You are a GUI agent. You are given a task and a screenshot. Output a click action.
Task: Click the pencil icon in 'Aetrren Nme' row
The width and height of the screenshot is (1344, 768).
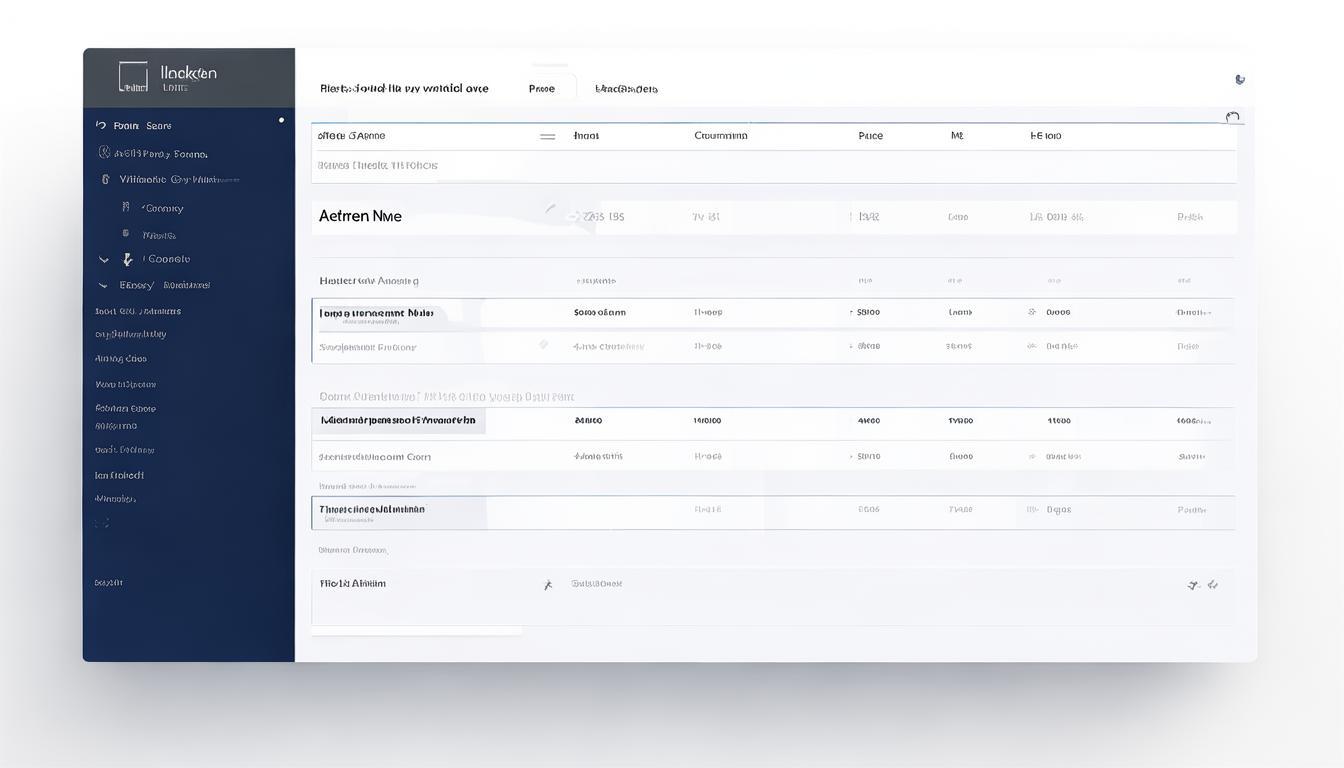point(550,209)
